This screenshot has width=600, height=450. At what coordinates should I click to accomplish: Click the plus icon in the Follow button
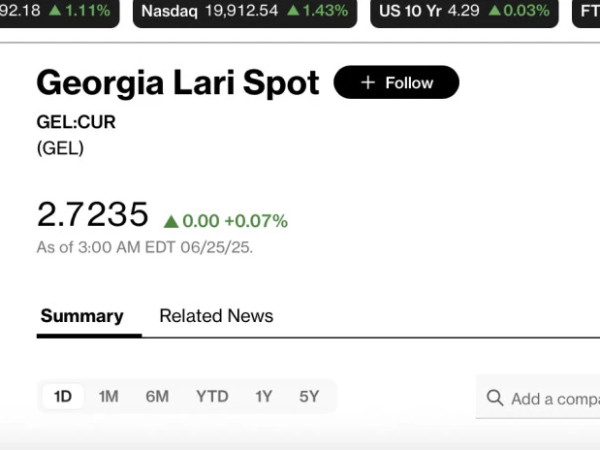[x=368, y=83]
